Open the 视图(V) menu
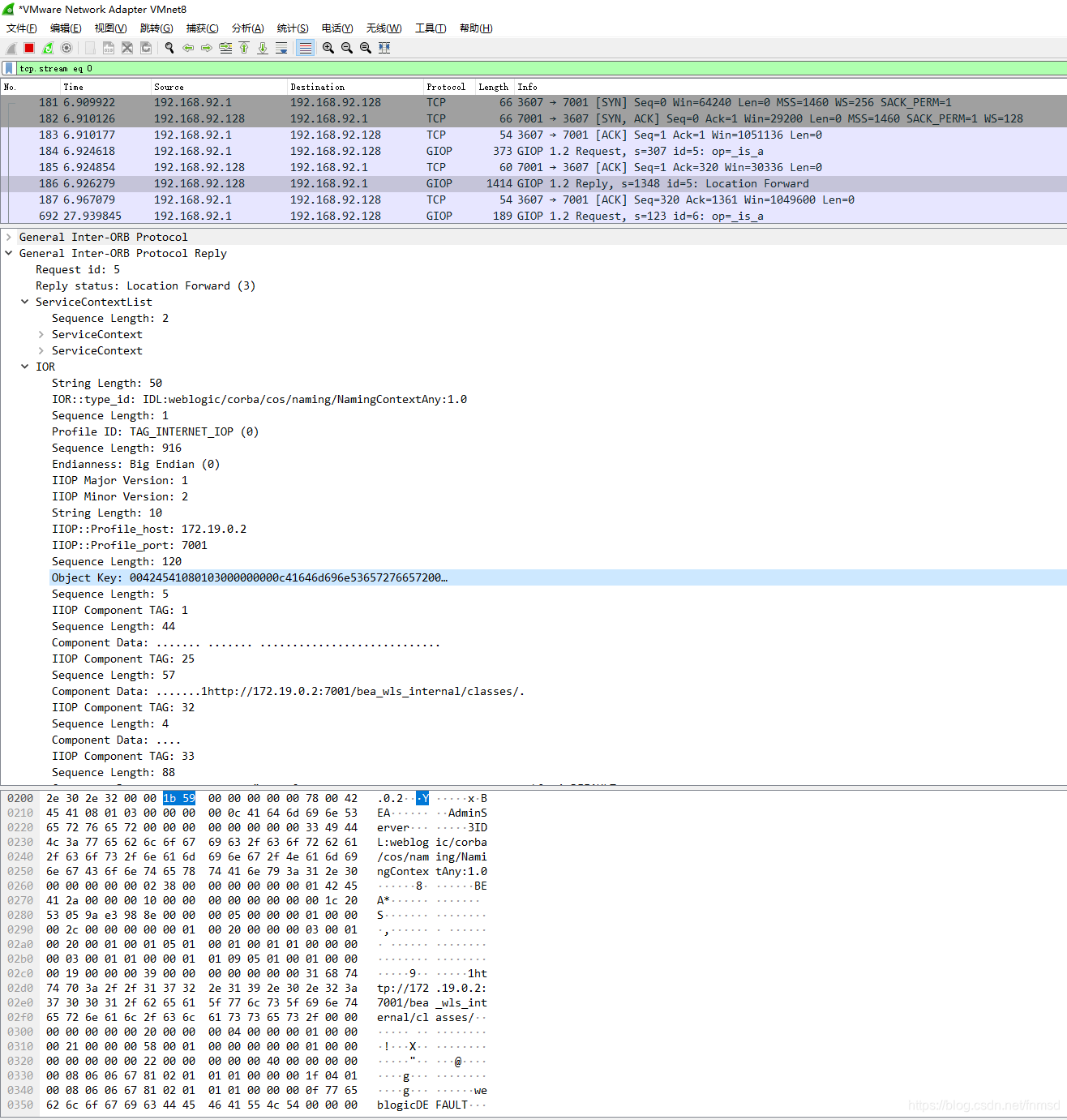The width and height of the screenshot is (1067, 1120). point(110,28)
